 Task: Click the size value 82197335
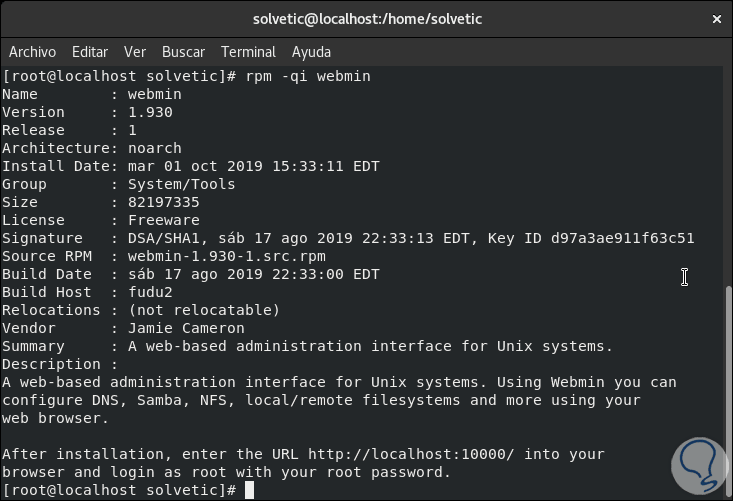tap(163, 202)
